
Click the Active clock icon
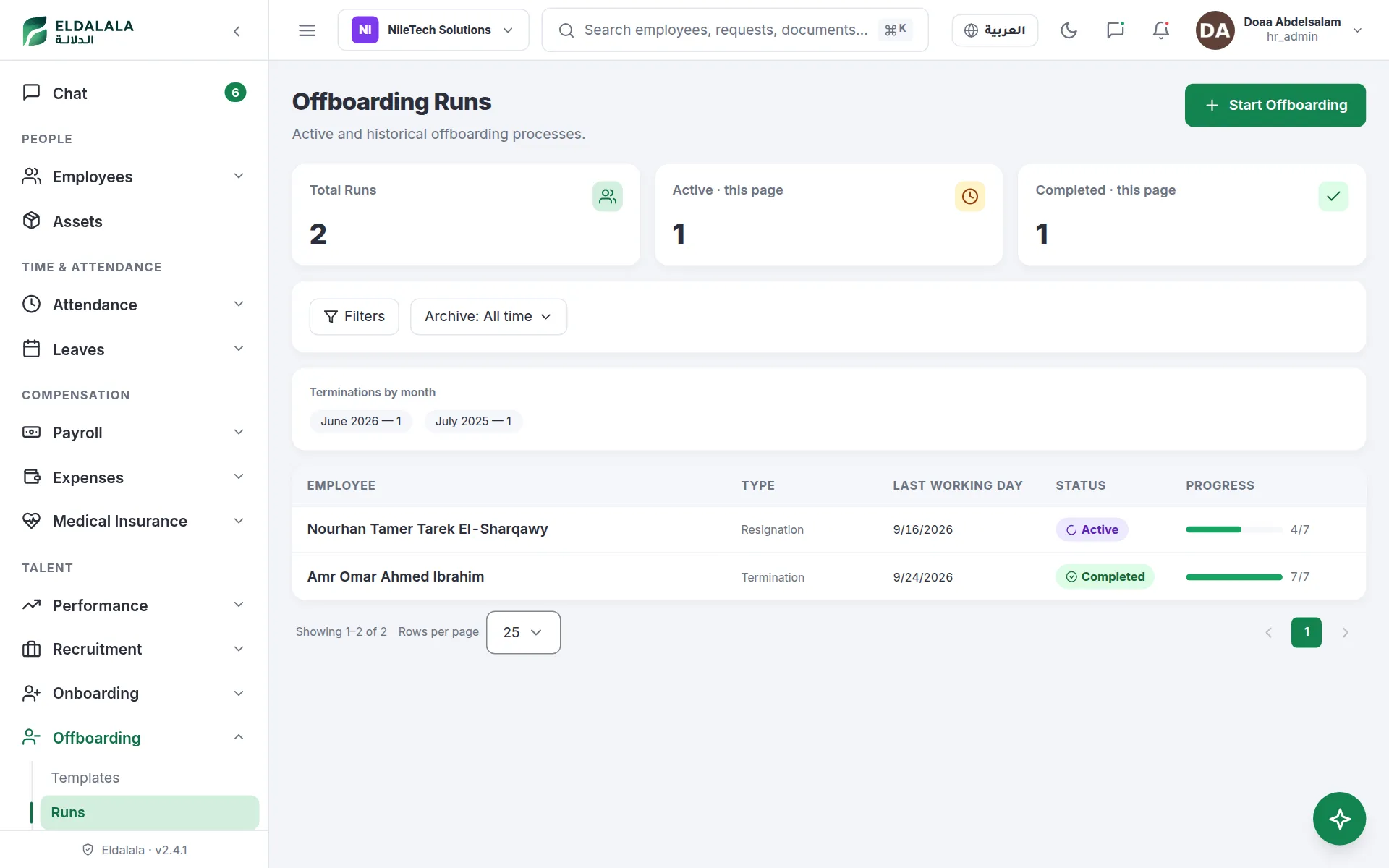point(970,196)
